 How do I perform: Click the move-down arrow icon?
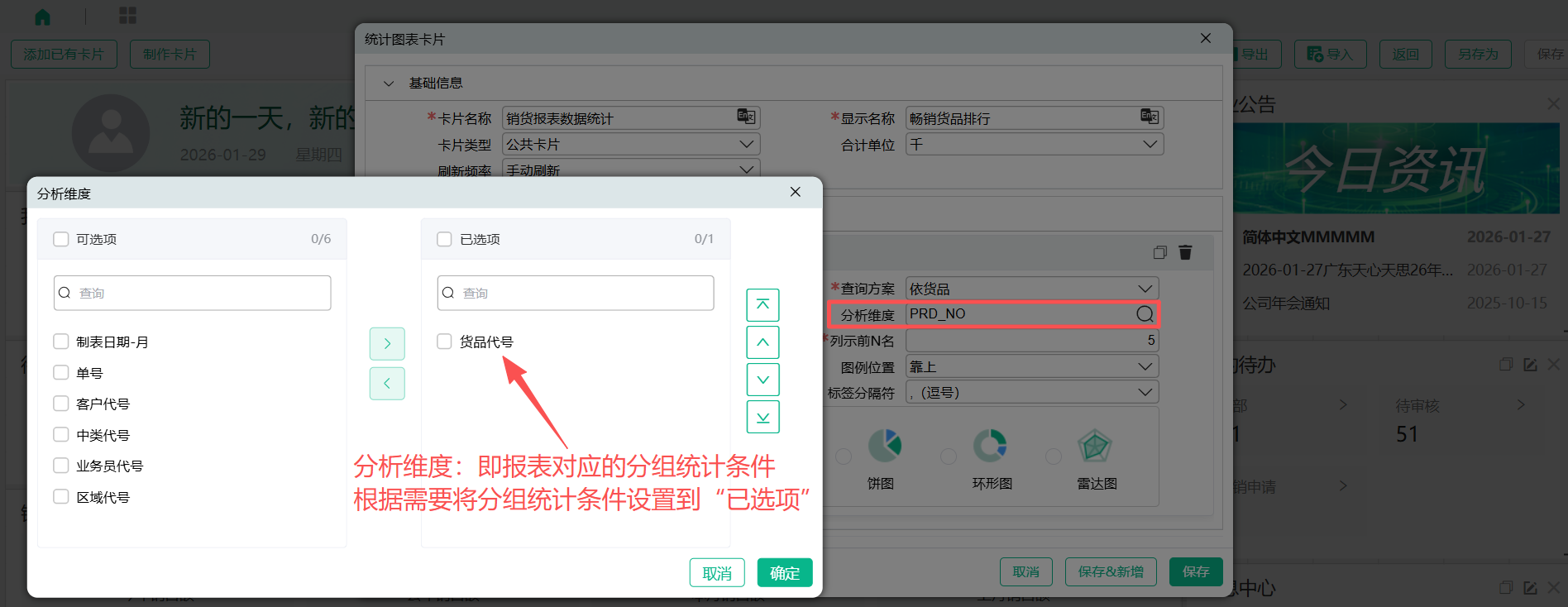[762, 380]
